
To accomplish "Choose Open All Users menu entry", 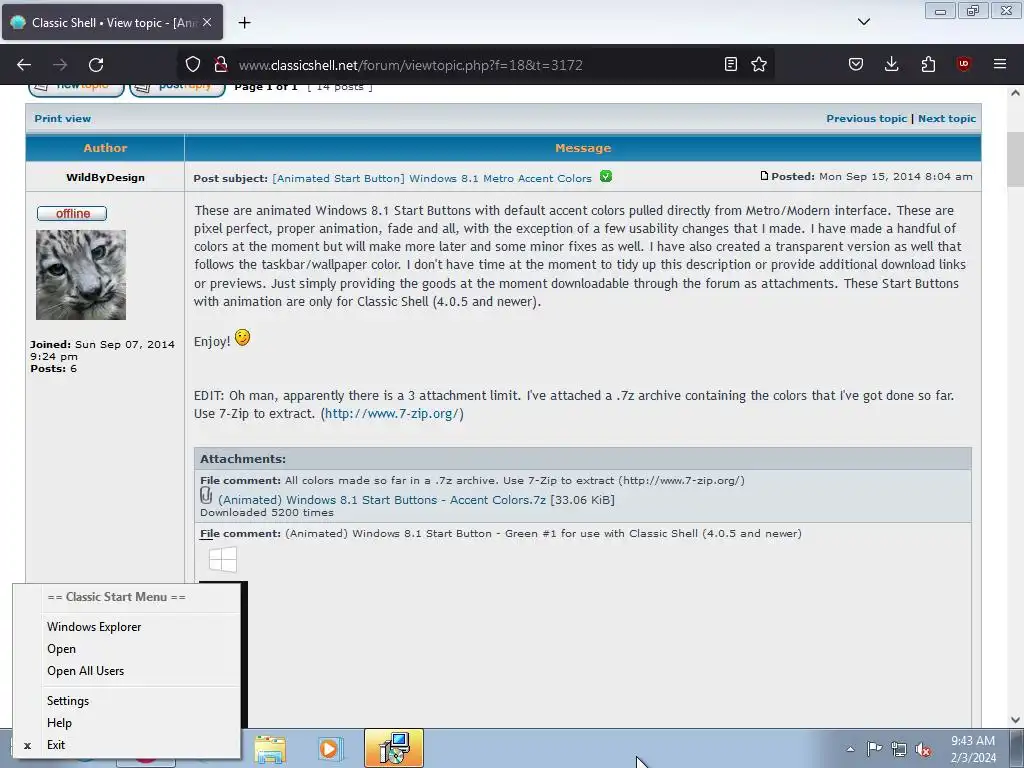I will click(86, 671).
